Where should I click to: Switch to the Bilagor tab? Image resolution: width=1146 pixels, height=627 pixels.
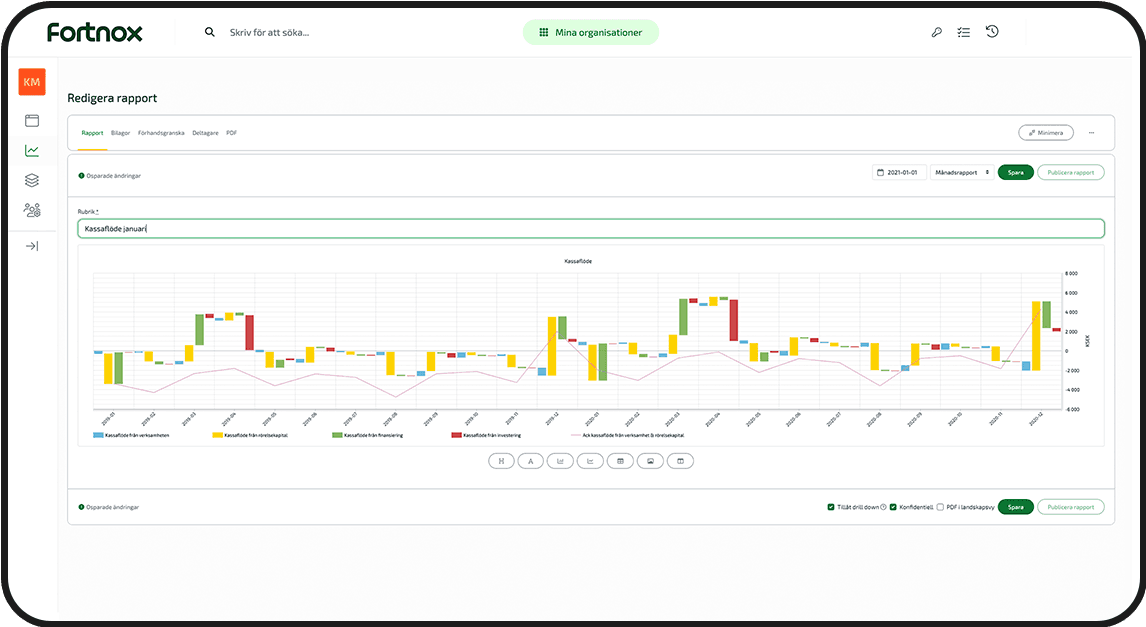120,133
